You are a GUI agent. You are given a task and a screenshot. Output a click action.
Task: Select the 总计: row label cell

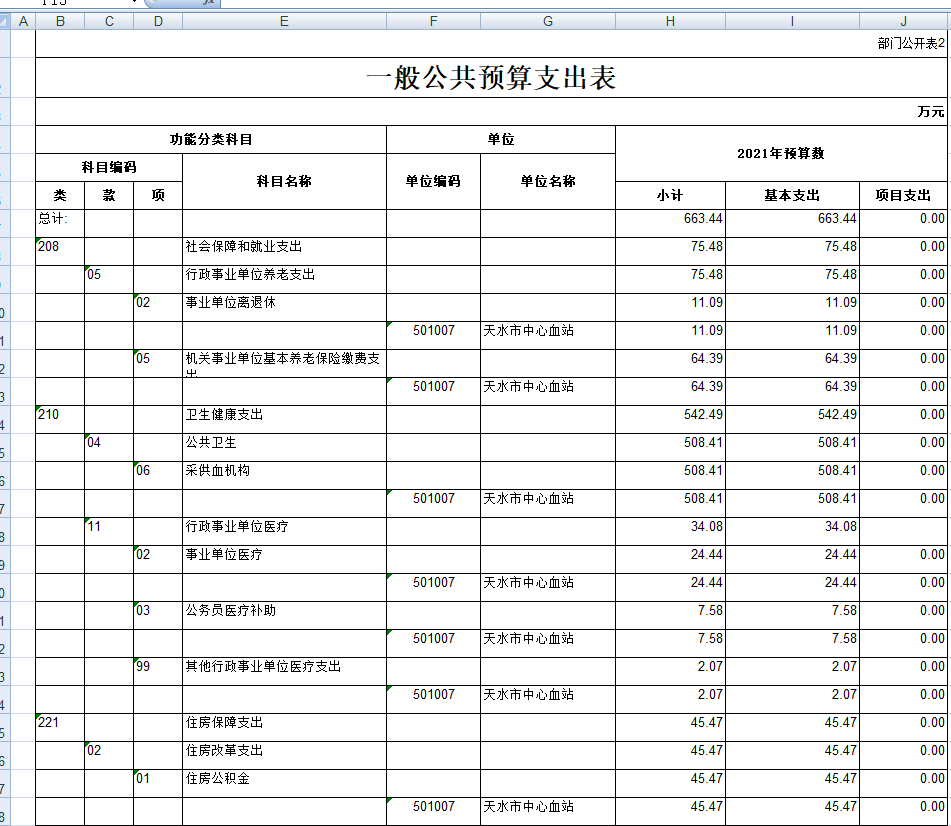click(x=60, y=218)
